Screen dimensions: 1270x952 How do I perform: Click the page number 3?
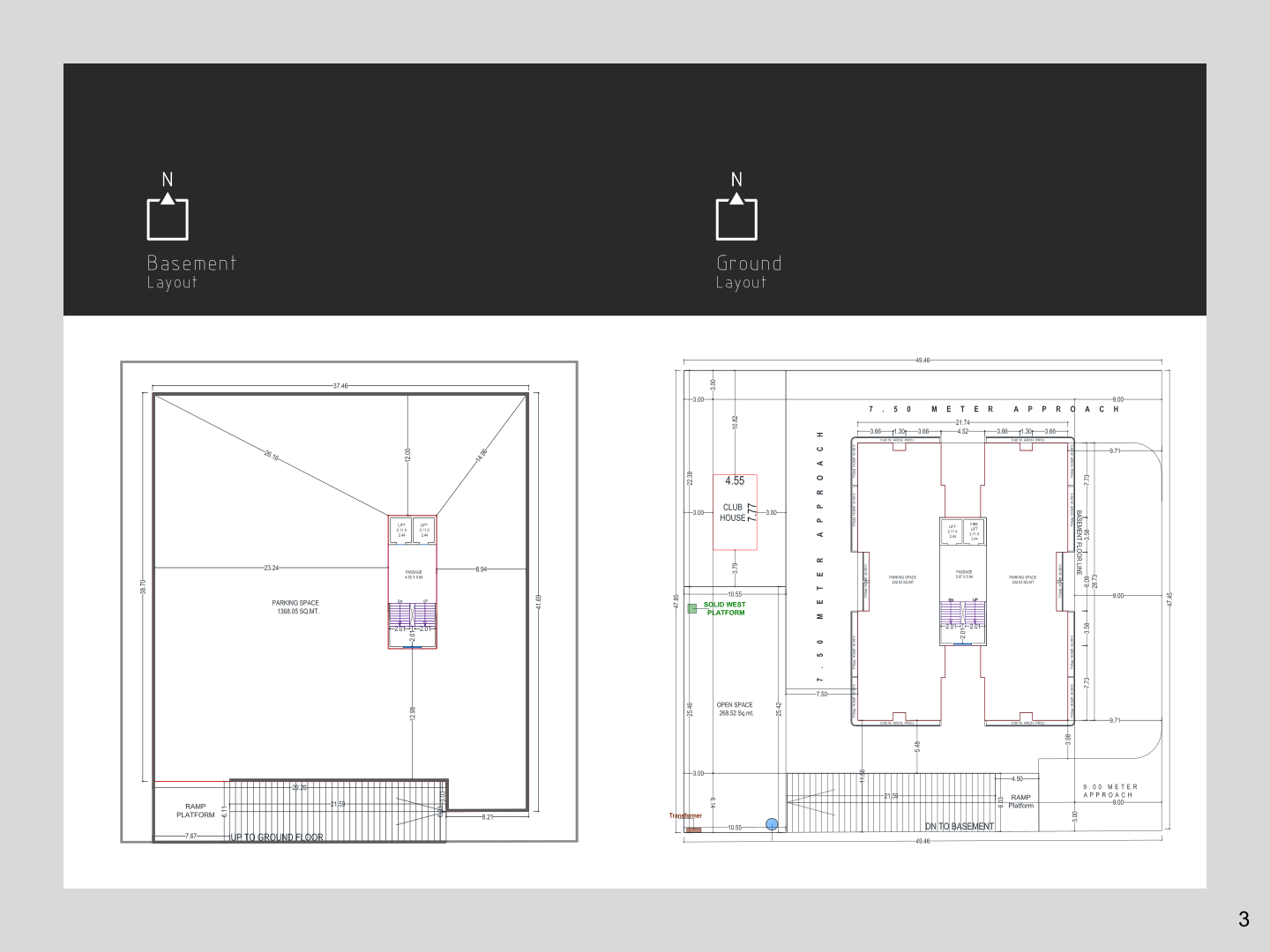[1244, 919]
